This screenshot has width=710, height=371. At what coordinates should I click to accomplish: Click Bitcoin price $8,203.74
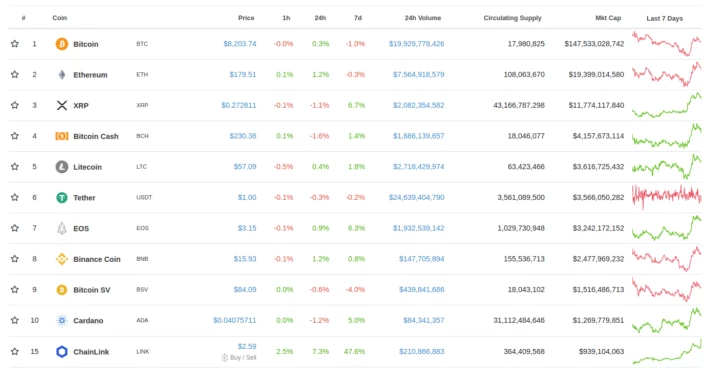point(240,44)
